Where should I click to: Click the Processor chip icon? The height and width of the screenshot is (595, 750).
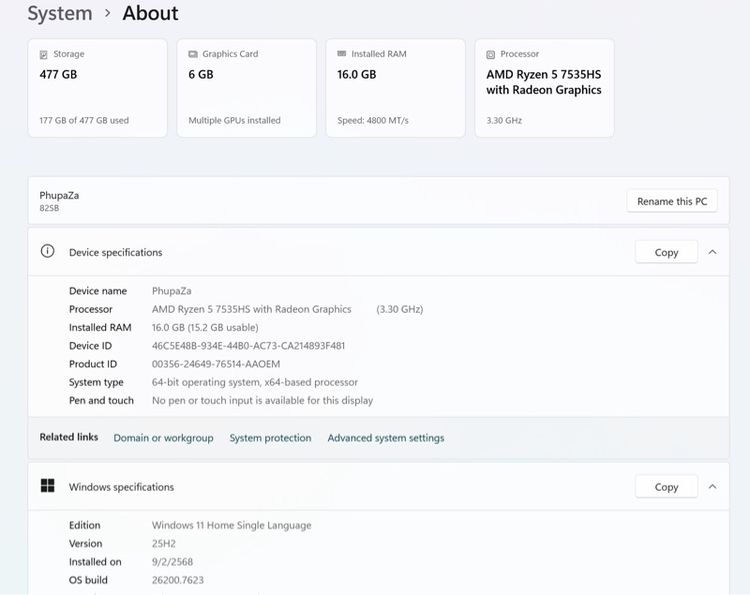click(490, 54)
